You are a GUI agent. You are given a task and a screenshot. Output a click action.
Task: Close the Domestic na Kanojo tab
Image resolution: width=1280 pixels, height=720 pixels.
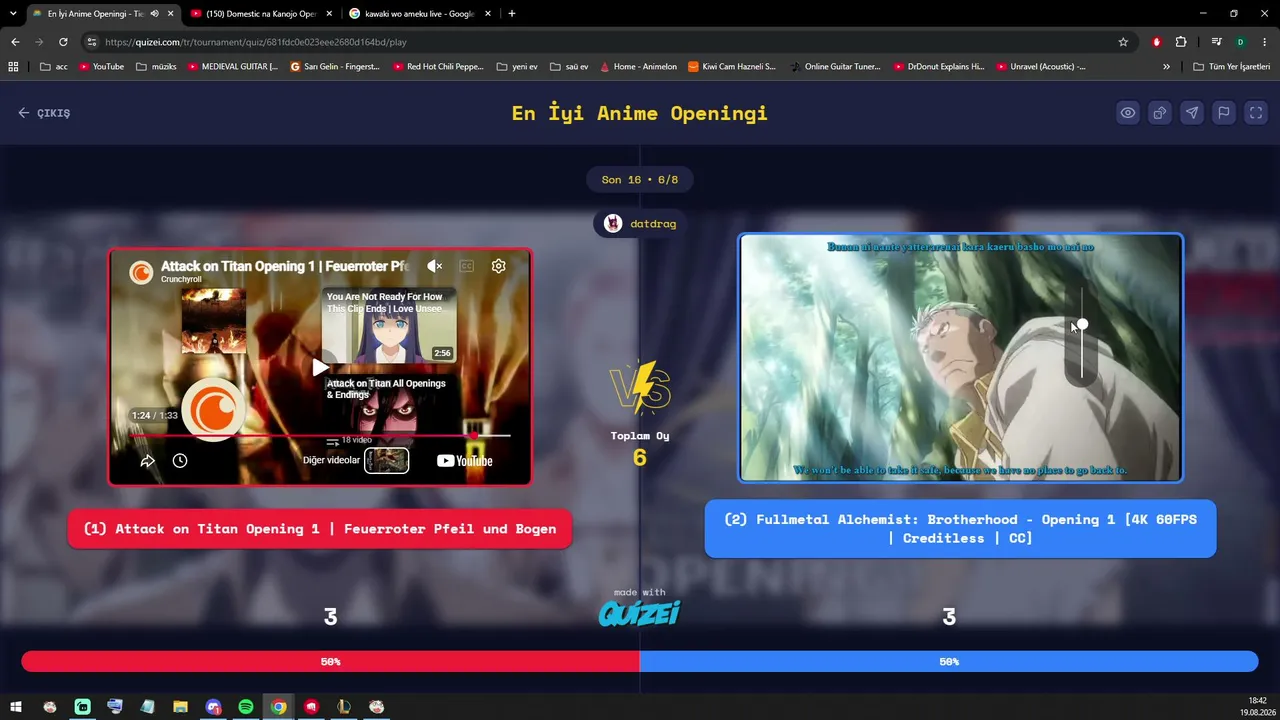click(330, 14)
